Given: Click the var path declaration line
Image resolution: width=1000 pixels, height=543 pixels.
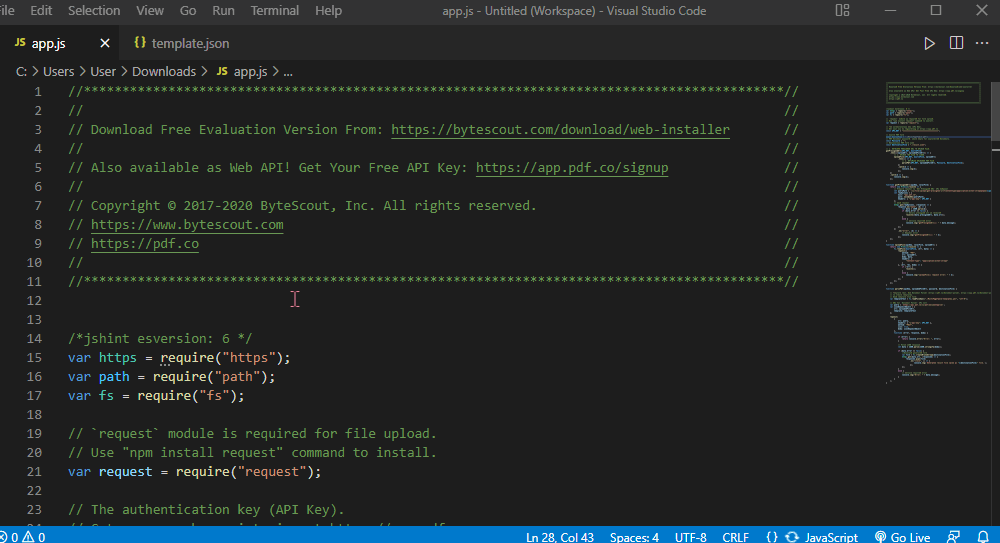Looking at the screenshot, I should point(172,376).
